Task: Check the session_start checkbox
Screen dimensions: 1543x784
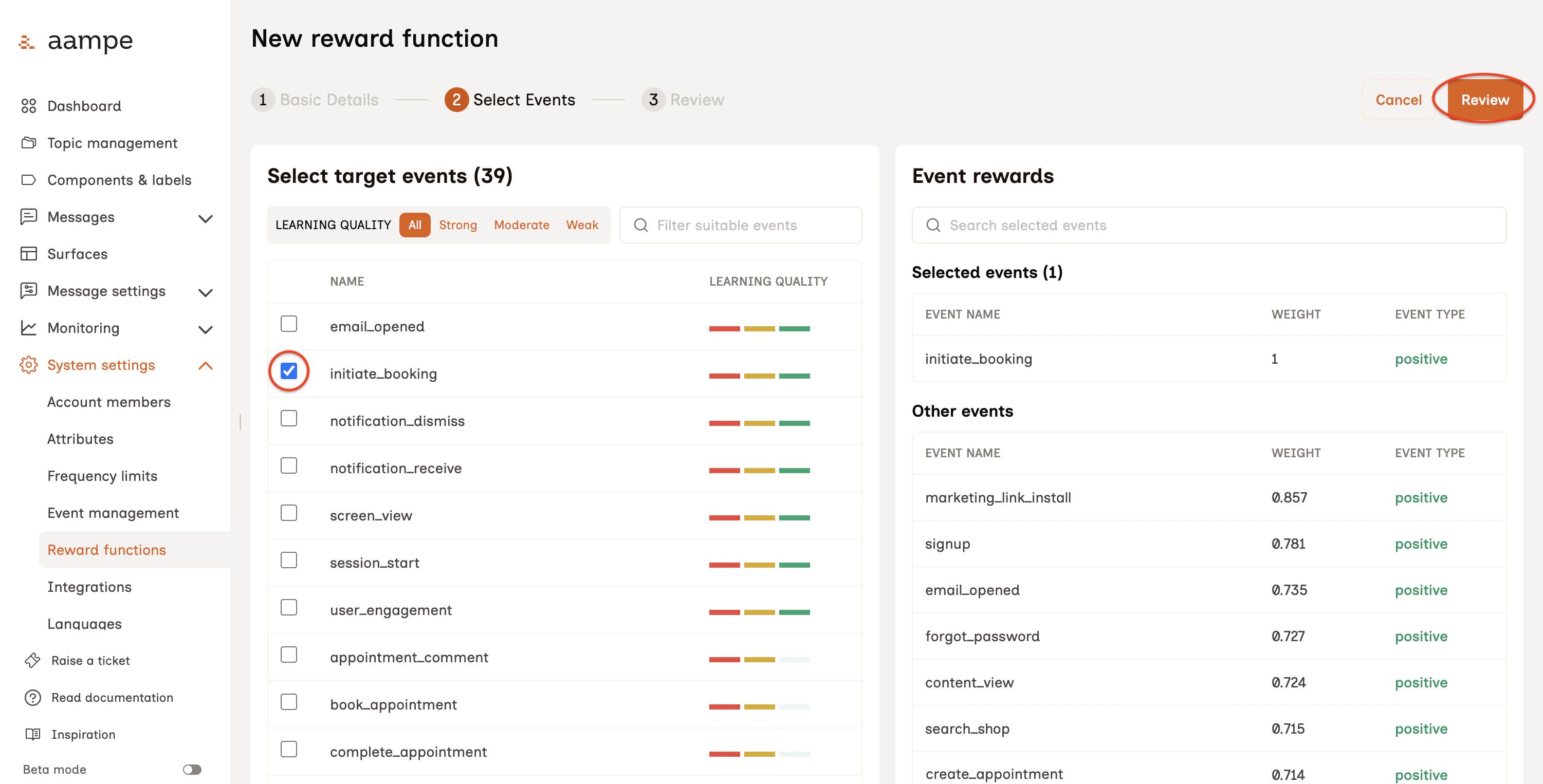Action: [x=289, y=561]
